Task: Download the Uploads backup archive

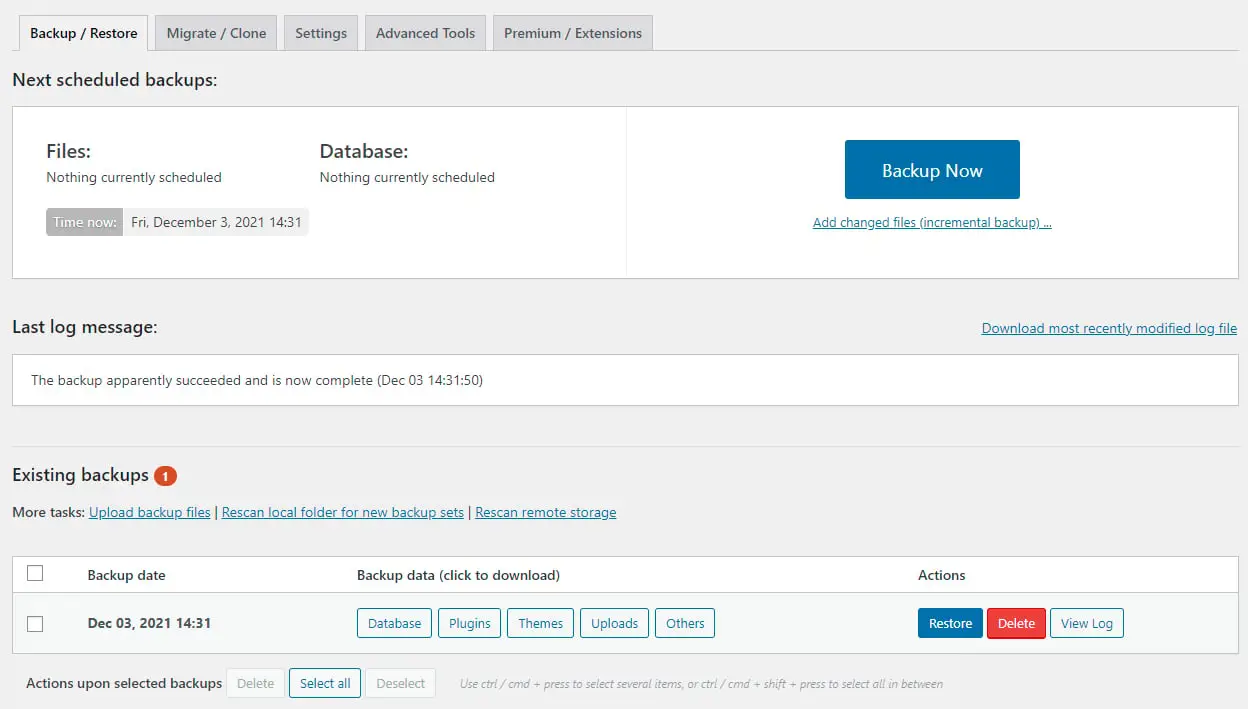Action: (x=614, y=623)
